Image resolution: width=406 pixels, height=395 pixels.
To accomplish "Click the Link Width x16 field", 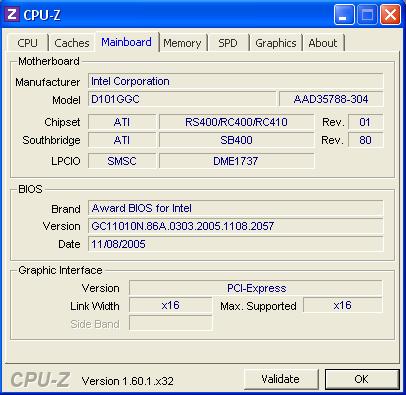I will tap(171, 305).
